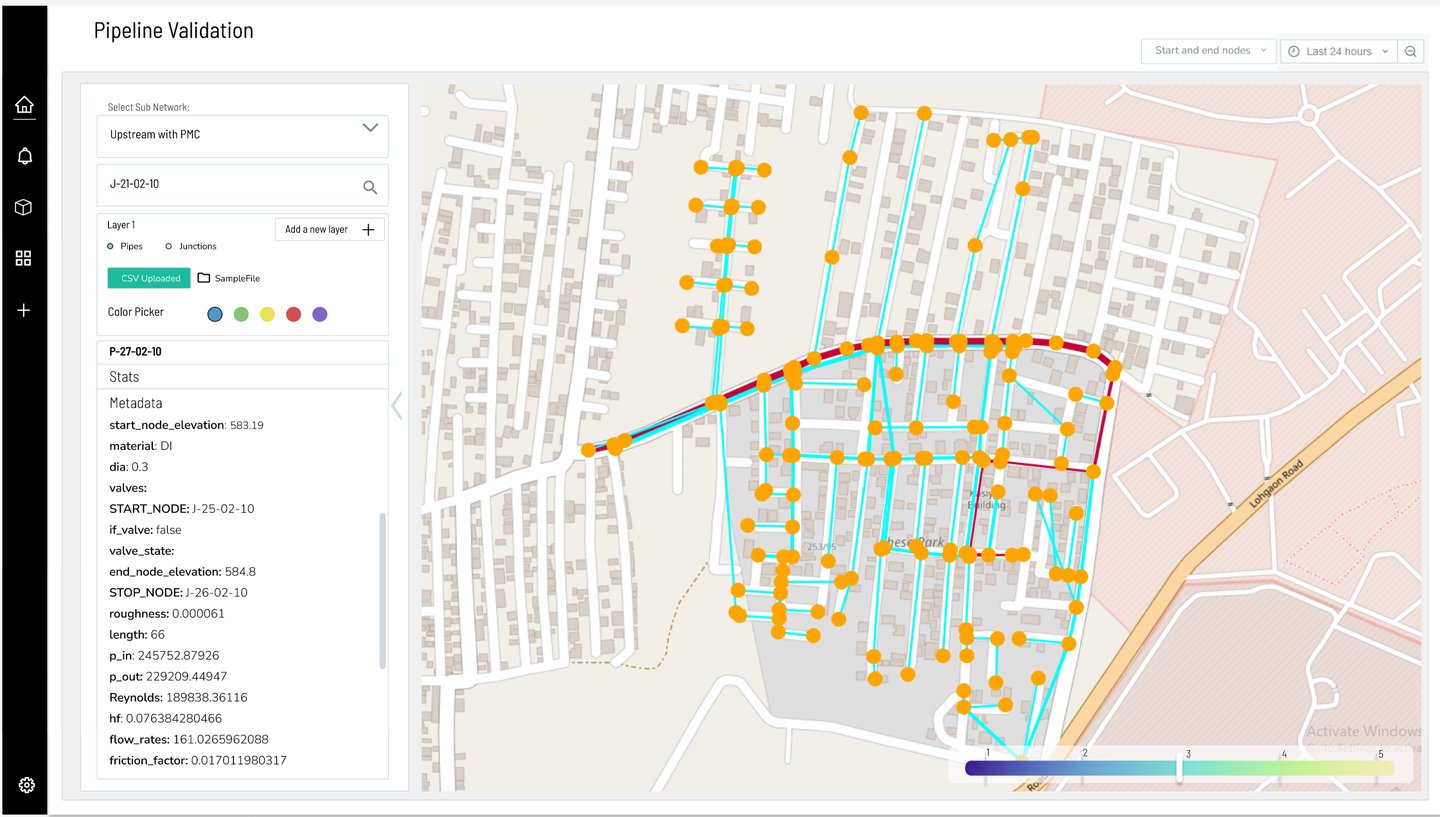Click Reynolds value 189838.36116
This screenshot has width=1440, height=817.
point(209,698)
